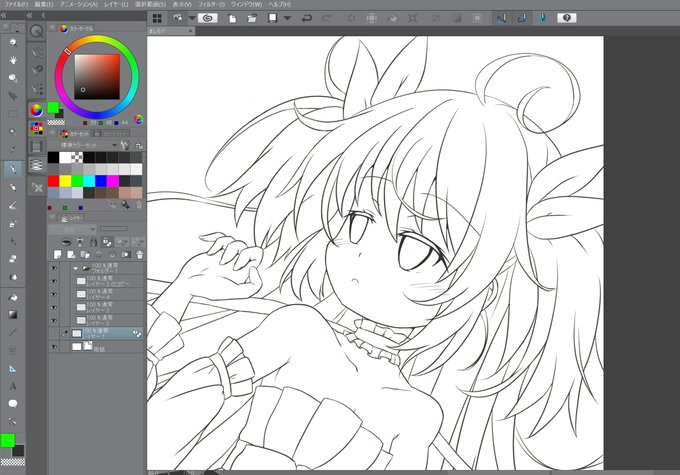Open the Quick Access palette icon
680x475 pixels.
click(x=37, y=31)
